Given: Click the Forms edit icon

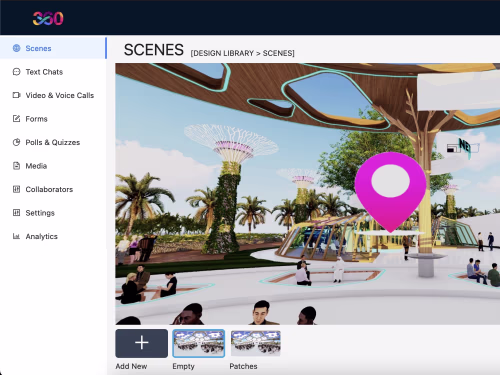Looking at the screenshot, I should [x=16, y=119].
